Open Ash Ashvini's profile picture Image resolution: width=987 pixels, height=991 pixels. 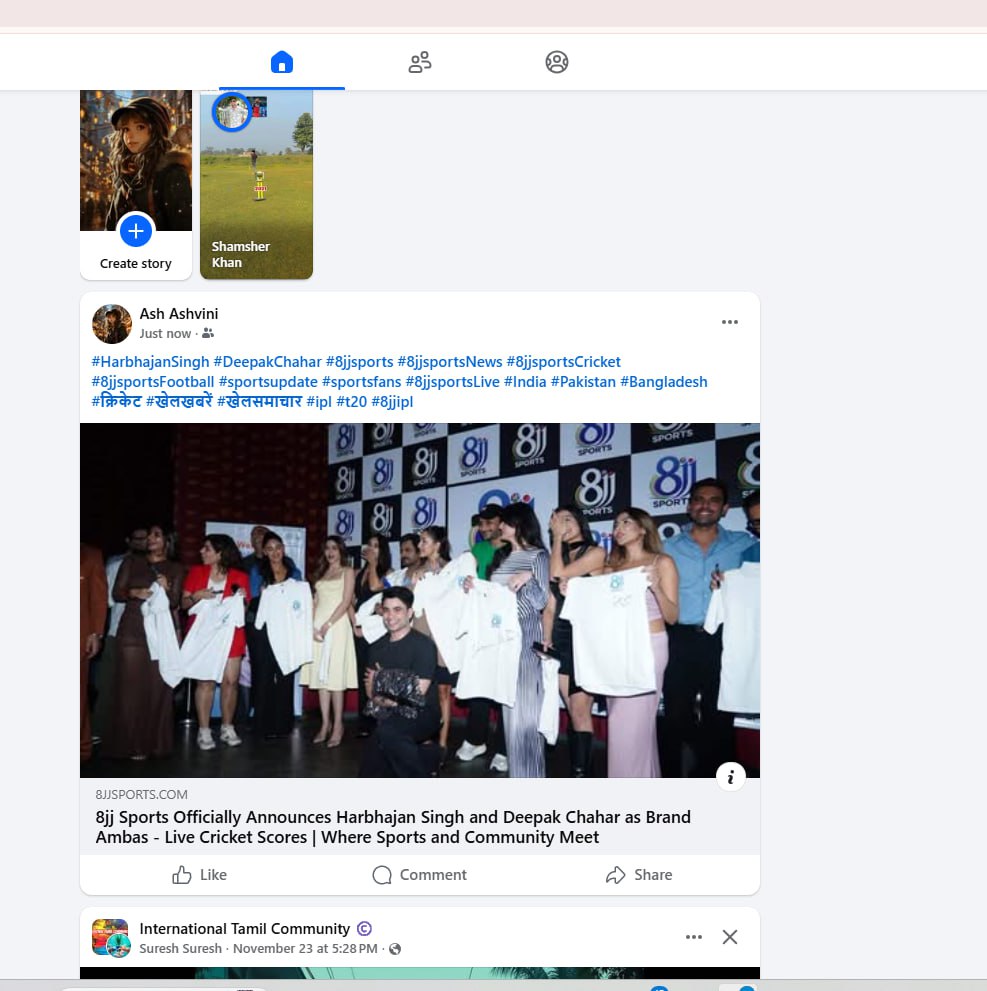pyautogui.click(x=112, y=324)
